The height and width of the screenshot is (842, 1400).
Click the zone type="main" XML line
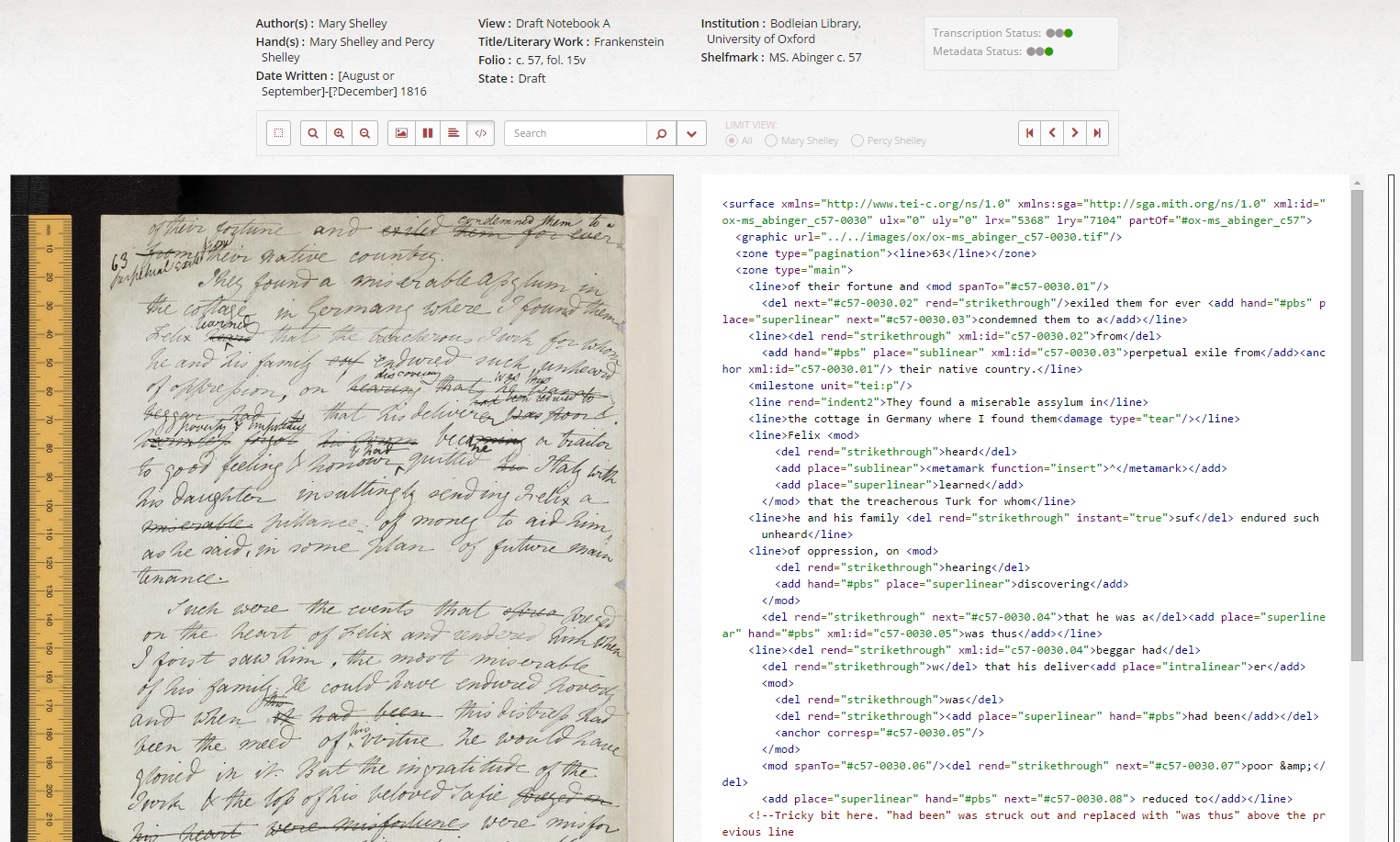pyautogui.click(x=794, y=270)
